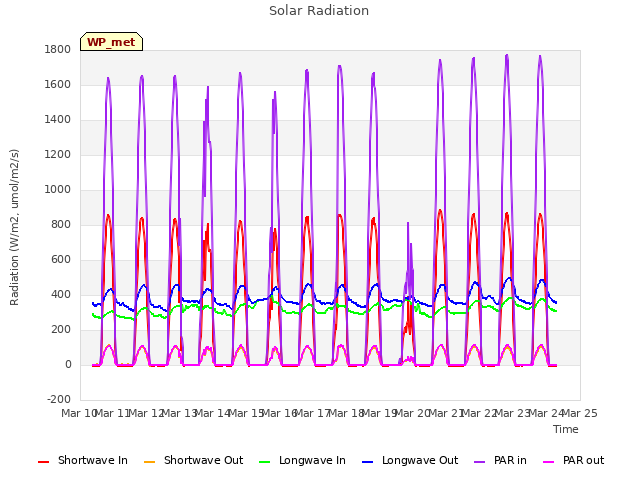Viewport: 640px width, 480px height.
Task: Toggle the PAR out legend entry
Action: click(x=573, y=460)
